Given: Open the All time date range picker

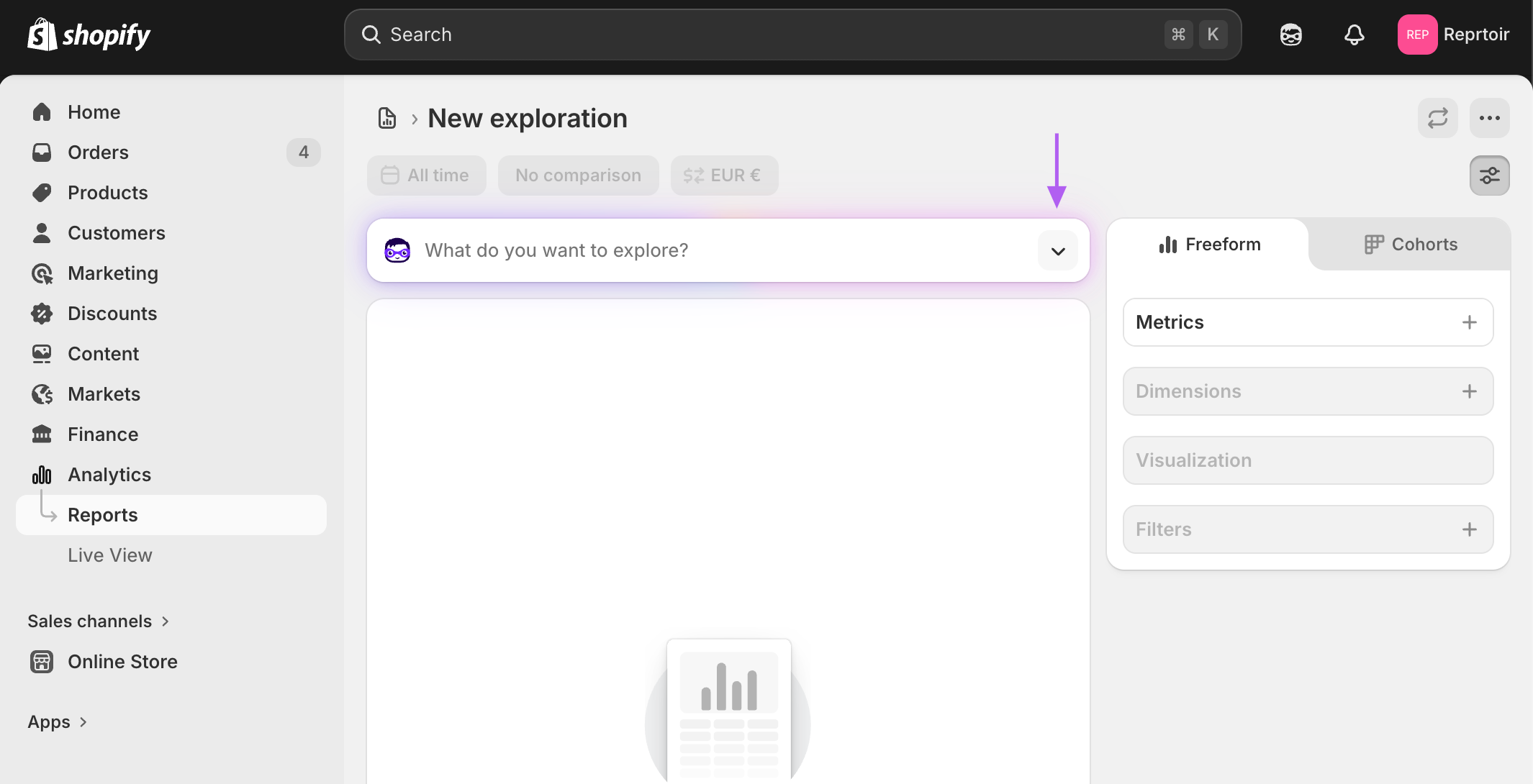Looking at the screenshot, I should point(426,176).
